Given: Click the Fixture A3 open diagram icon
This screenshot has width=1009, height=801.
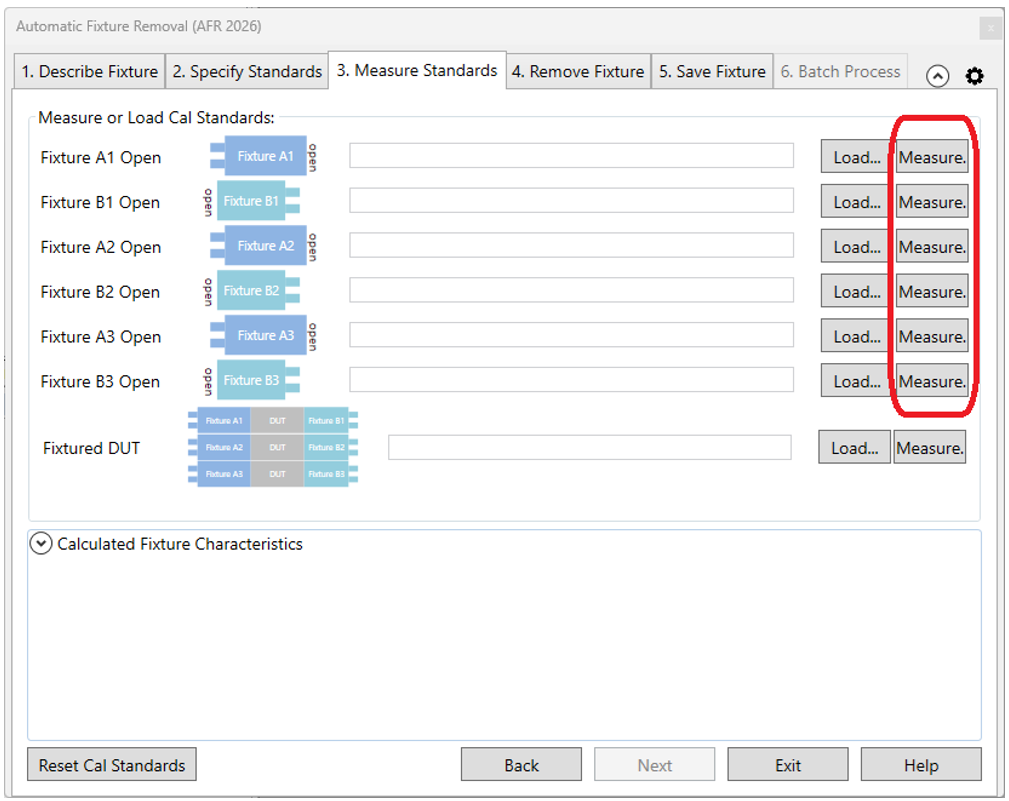Looking at the screenshot, I should click(263, 336).
